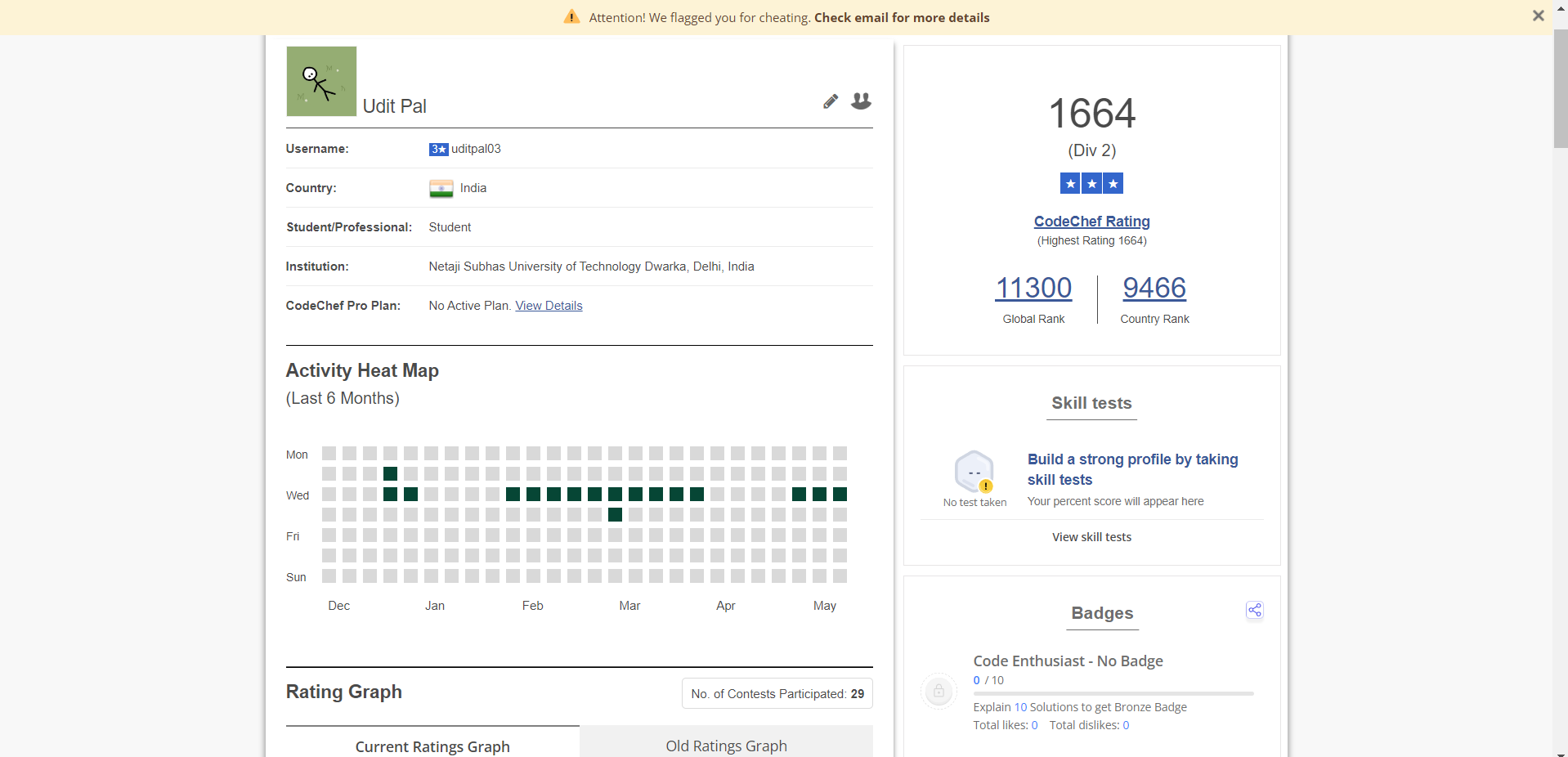Open View skill tests link
This screenshot has width=1568, height=757.
pos(1091,537)
